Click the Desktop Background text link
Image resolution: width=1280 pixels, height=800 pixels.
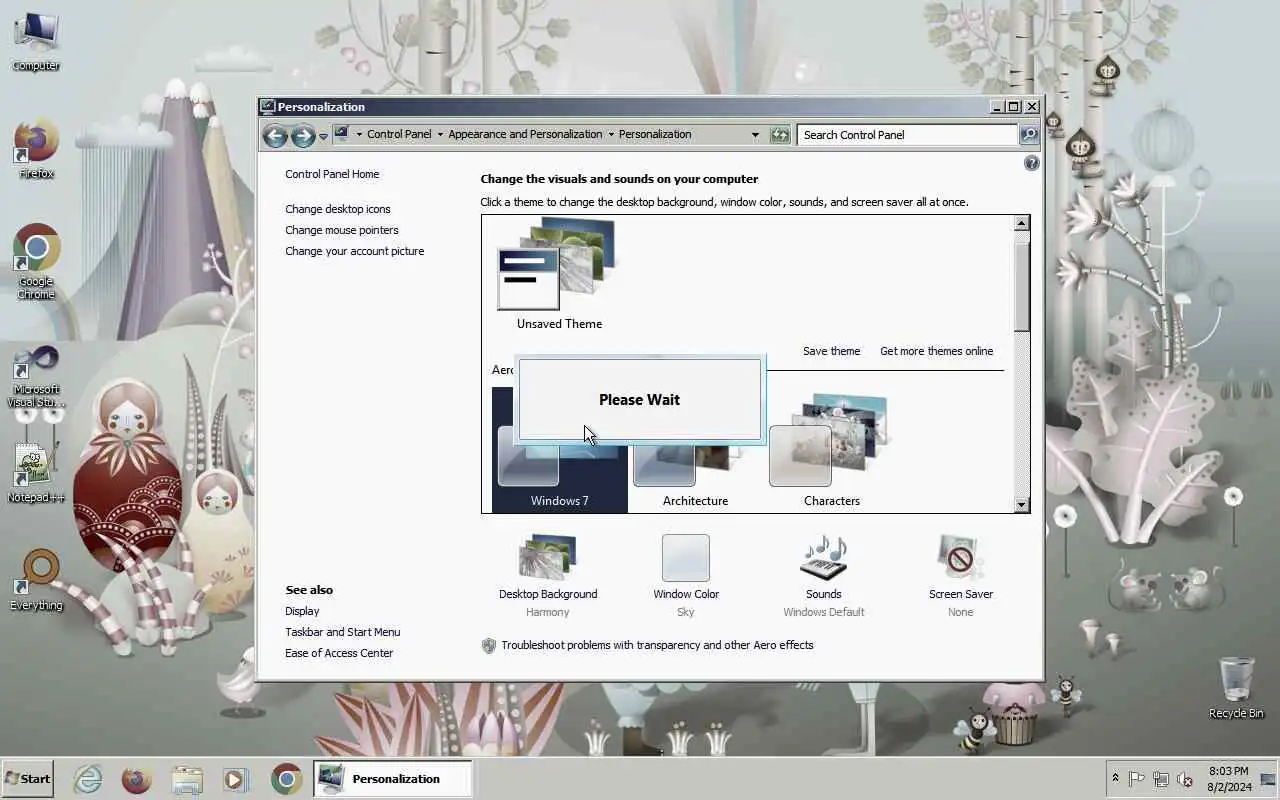coord(548,594)
